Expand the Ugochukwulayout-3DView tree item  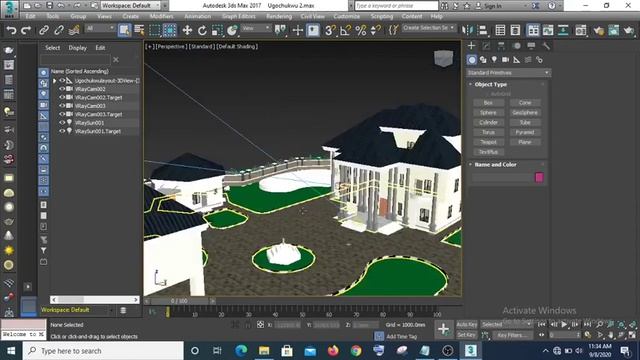54,80
